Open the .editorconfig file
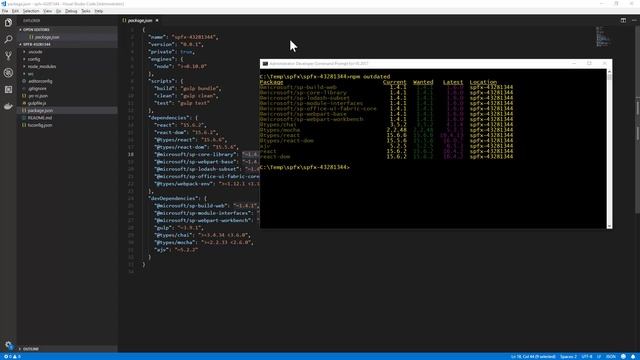This screenshot has height=360, width=640. [x=40, y=81]
